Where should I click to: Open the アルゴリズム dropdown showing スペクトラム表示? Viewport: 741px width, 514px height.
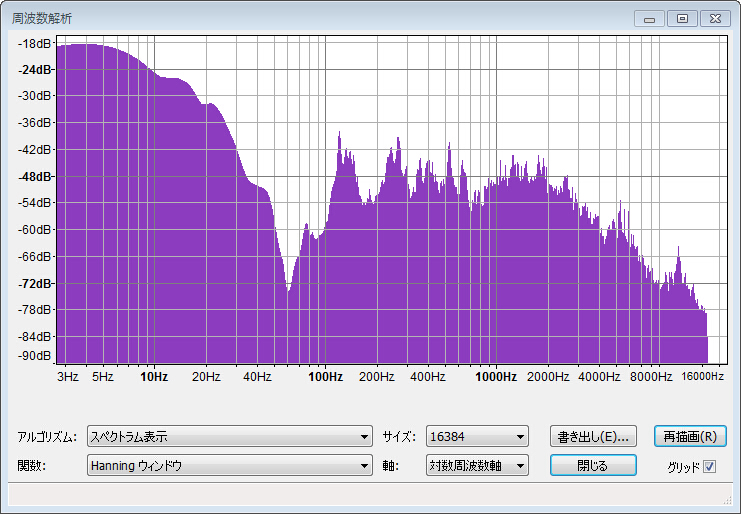[229, 437]
